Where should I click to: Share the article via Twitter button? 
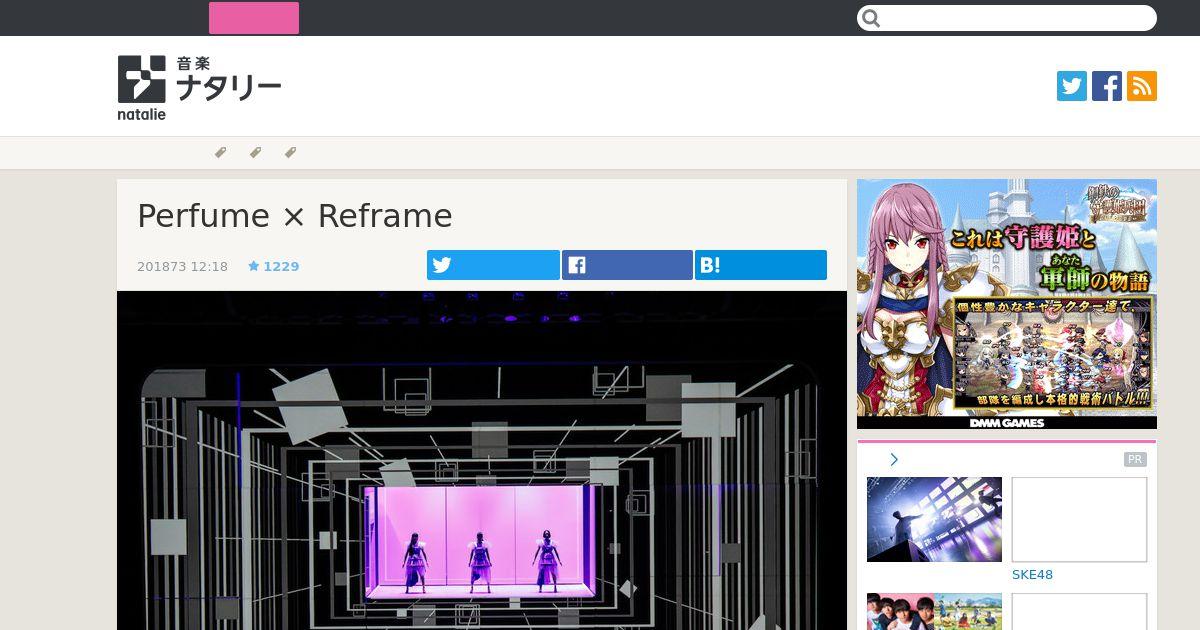tap(493, 265)
